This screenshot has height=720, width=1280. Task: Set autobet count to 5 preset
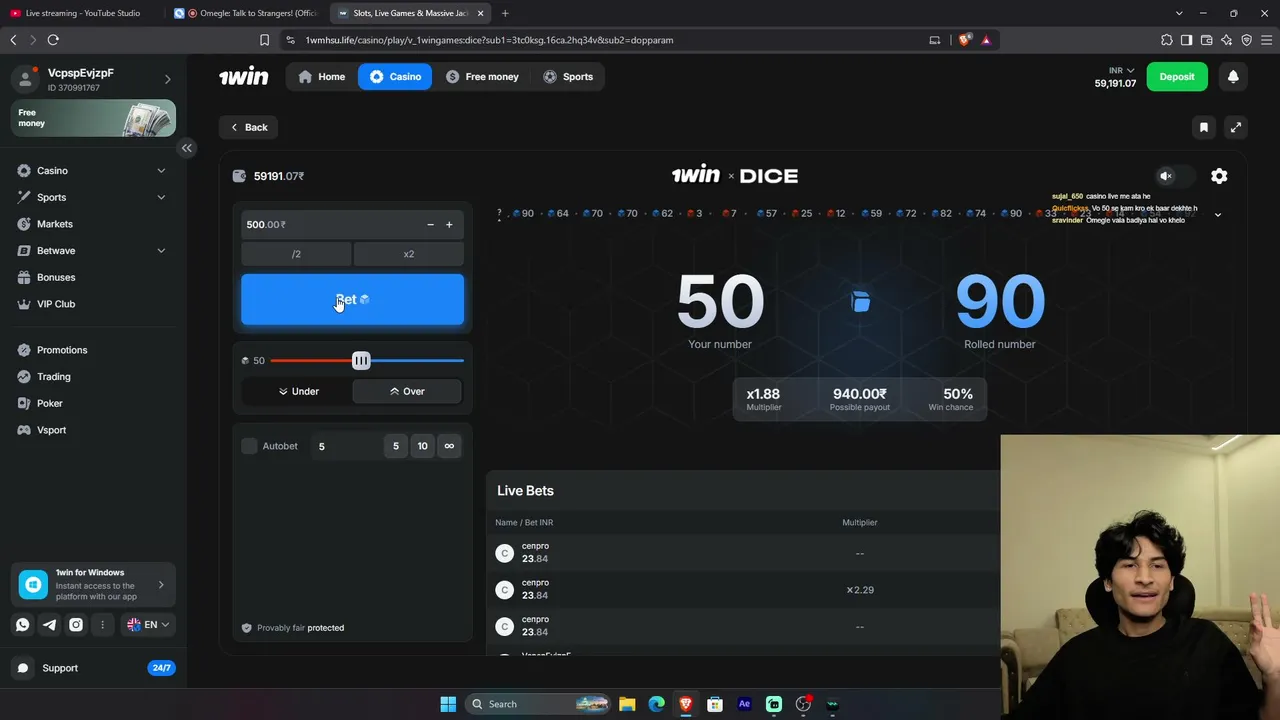tap(396, 446)
